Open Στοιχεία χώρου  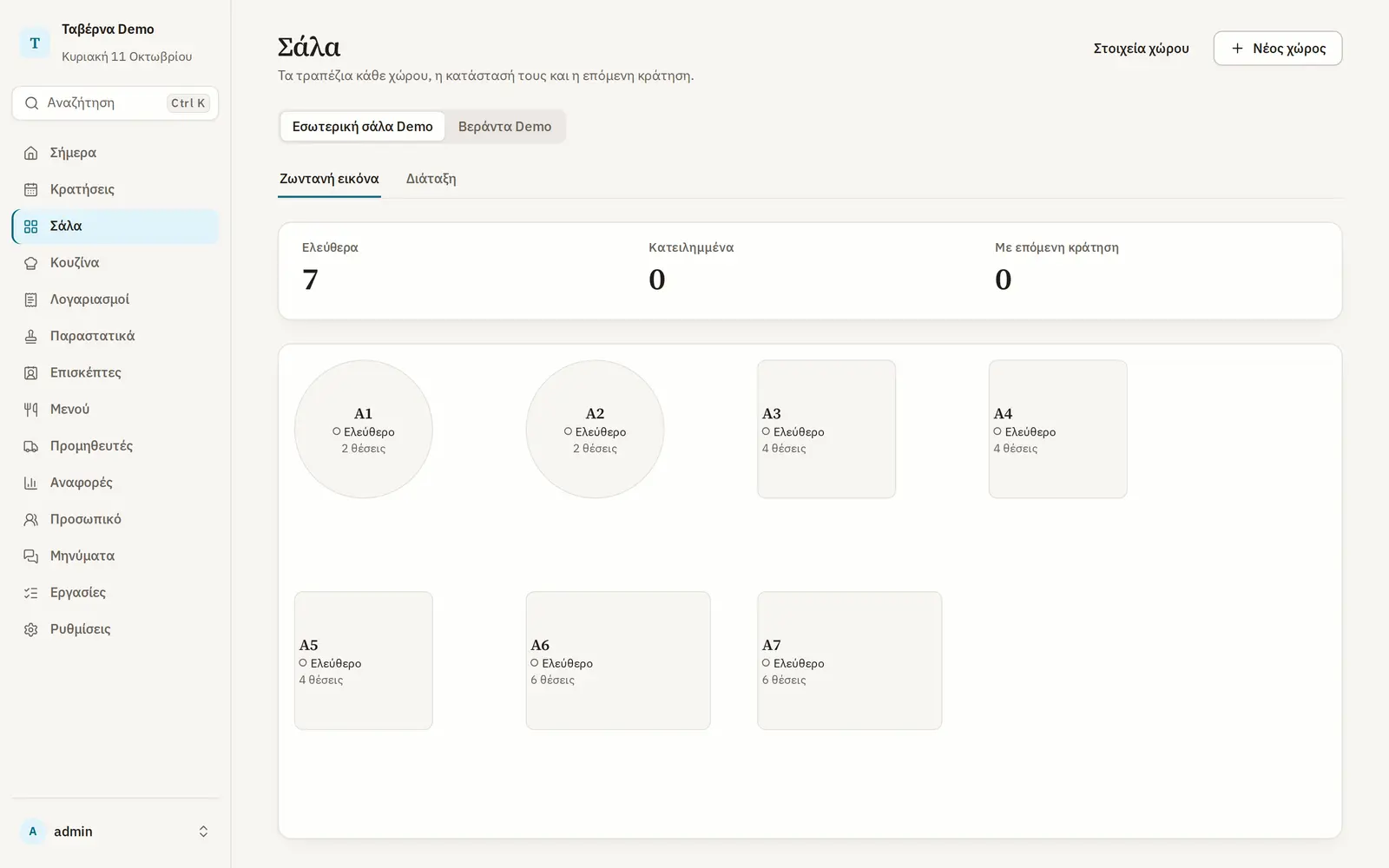coord(1141,49)
